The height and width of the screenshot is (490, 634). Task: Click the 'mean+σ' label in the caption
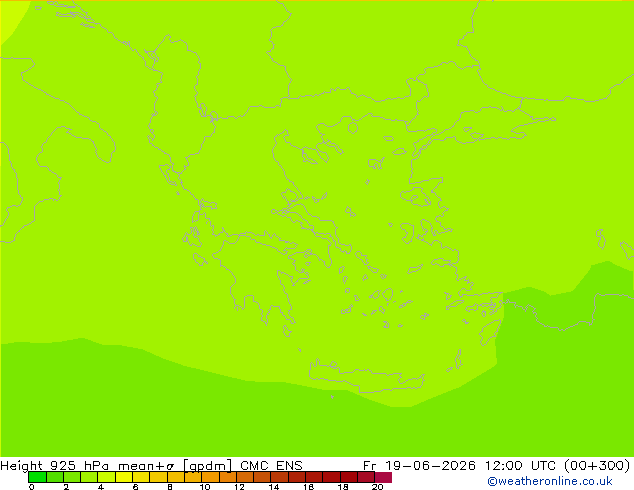[146, 466]
